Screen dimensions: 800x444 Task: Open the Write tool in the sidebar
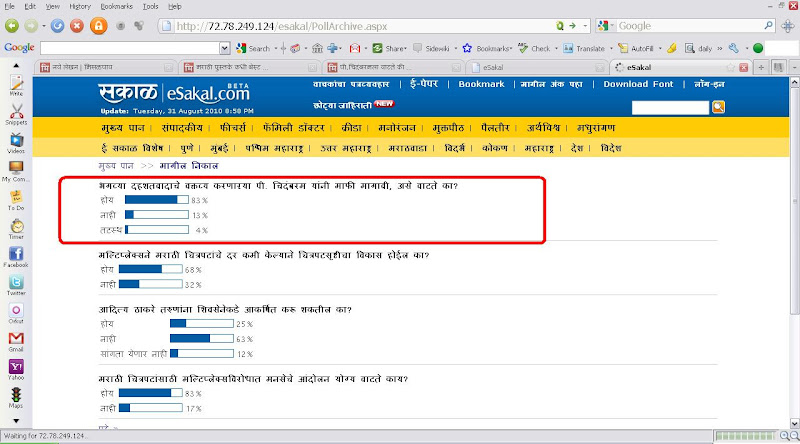[x=16, y=86]
